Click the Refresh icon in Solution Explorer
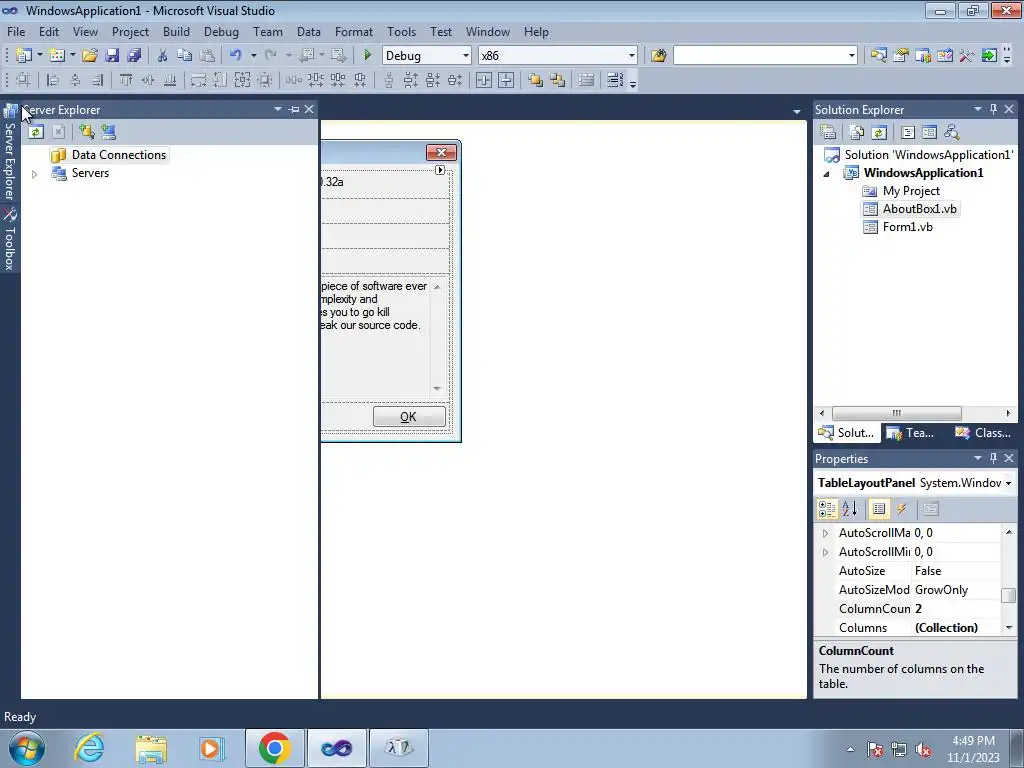Viewport: 1024px width, 768px height. tap(879, 132)
